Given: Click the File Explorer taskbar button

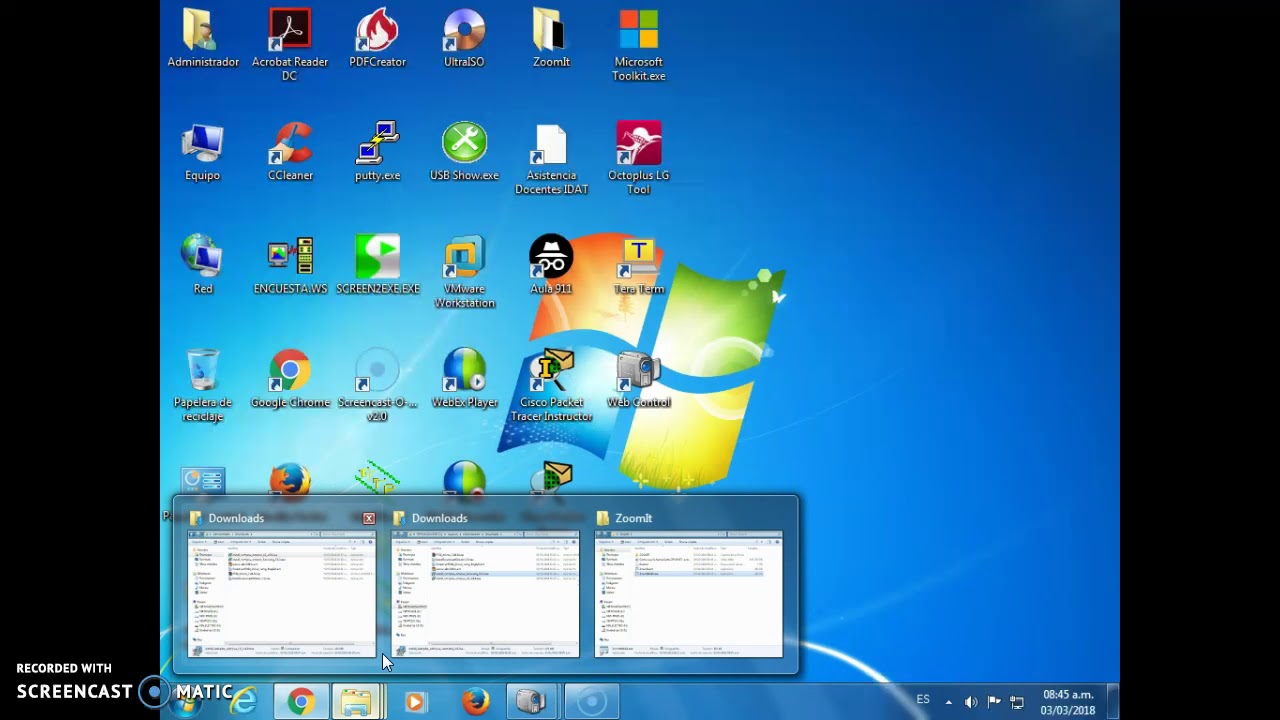Looking at the screenshot, I should [x=357, y=702].
